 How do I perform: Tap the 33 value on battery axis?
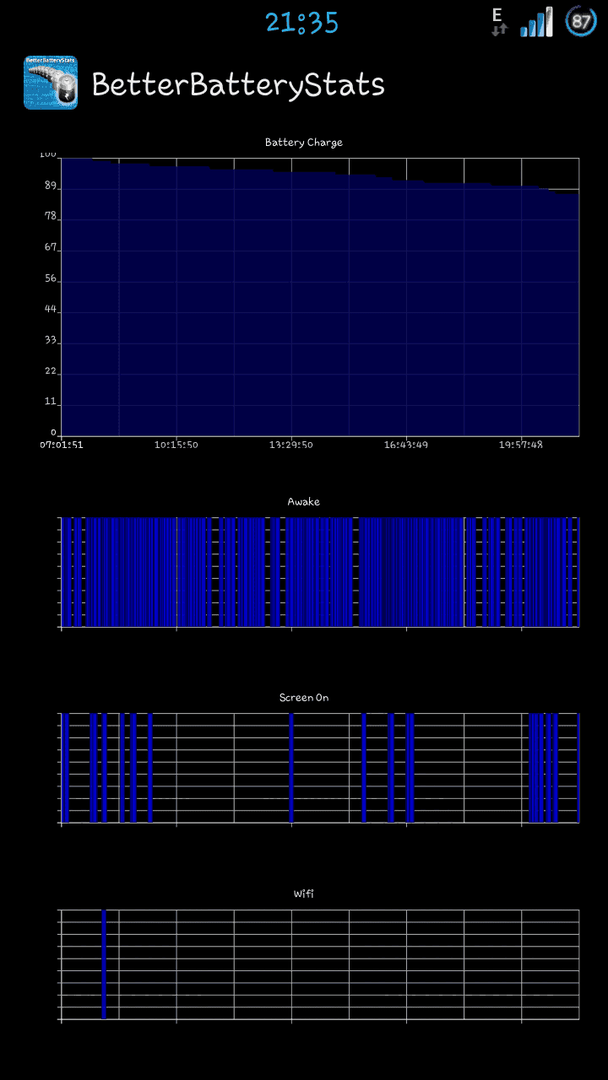point(50,341)
